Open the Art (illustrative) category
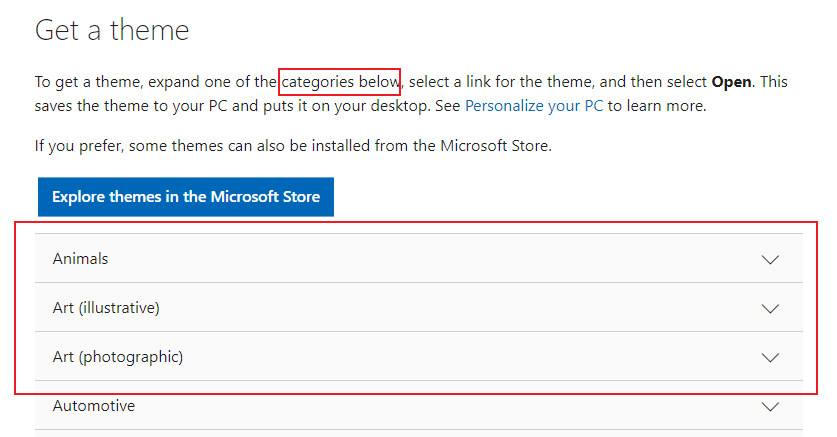837x437 pixels. (x=400, y=308)
